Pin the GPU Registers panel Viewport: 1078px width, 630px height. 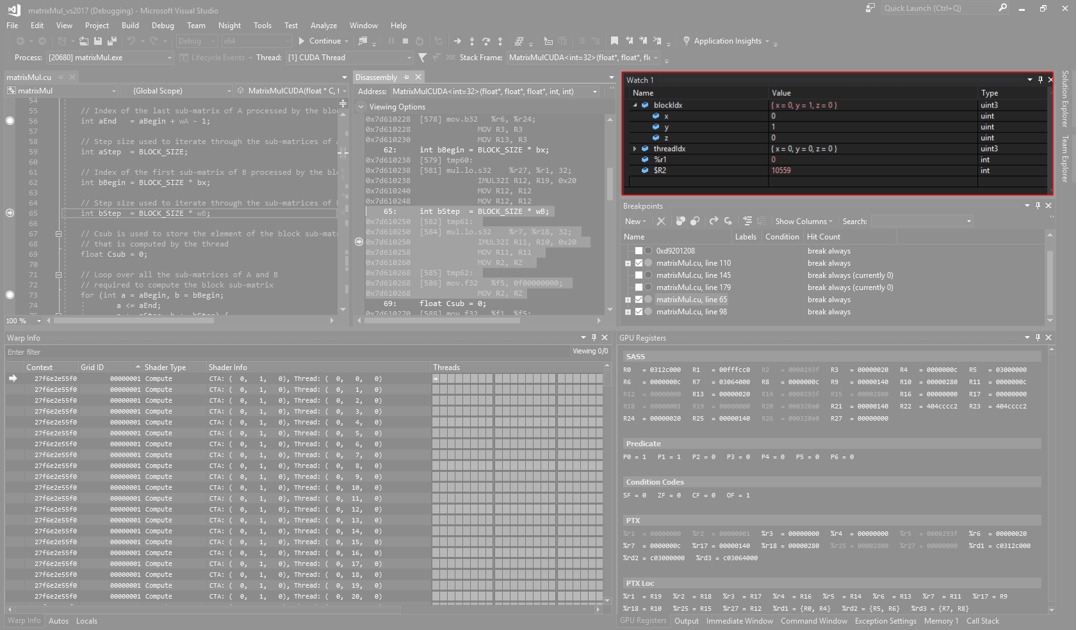coord(1037,338)
